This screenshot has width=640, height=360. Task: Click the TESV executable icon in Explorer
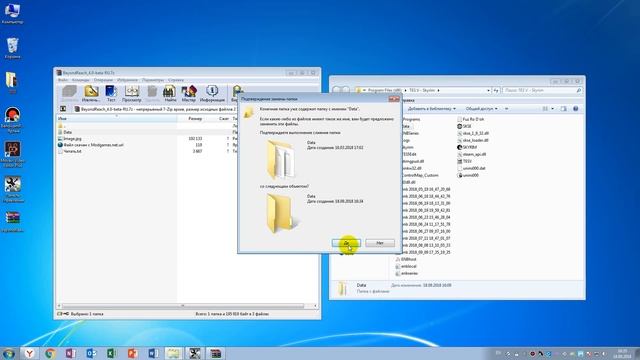pos(460,161)
